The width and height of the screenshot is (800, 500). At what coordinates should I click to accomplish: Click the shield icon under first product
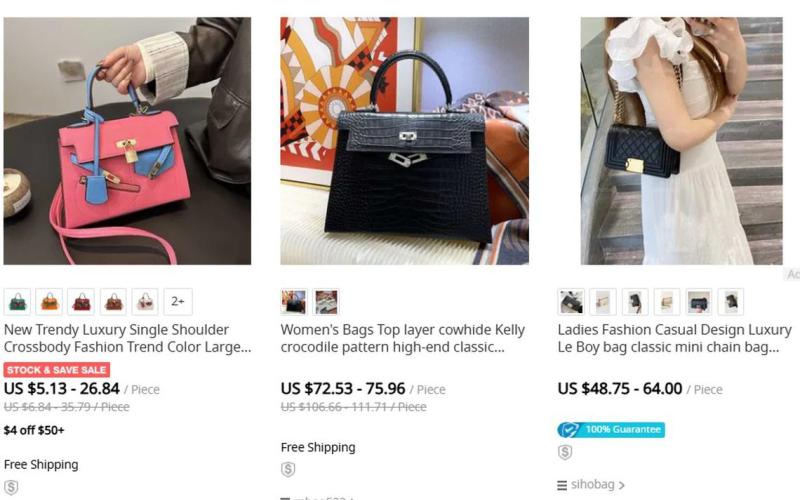click(11, 487)
